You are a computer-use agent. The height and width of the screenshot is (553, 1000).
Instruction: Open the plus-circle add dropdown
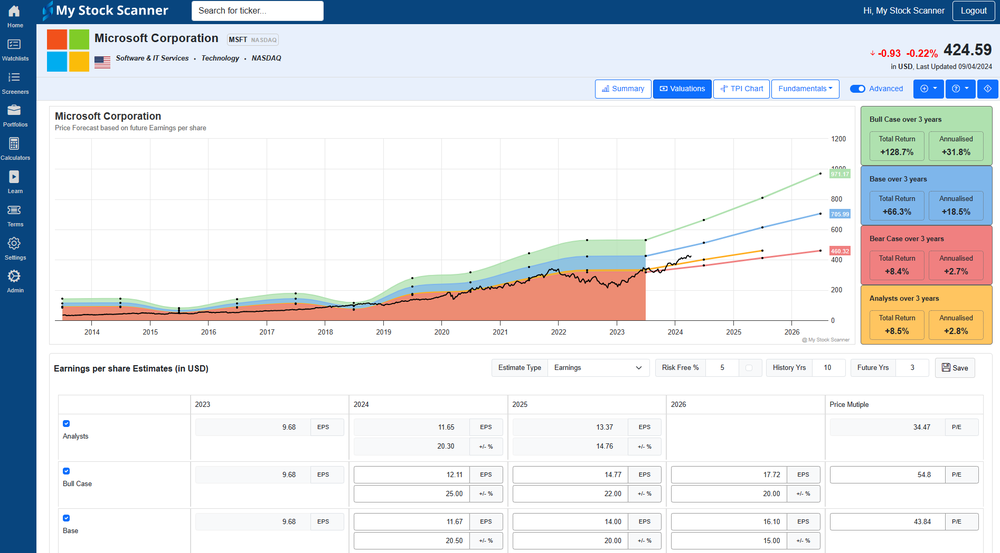(928, 89)
